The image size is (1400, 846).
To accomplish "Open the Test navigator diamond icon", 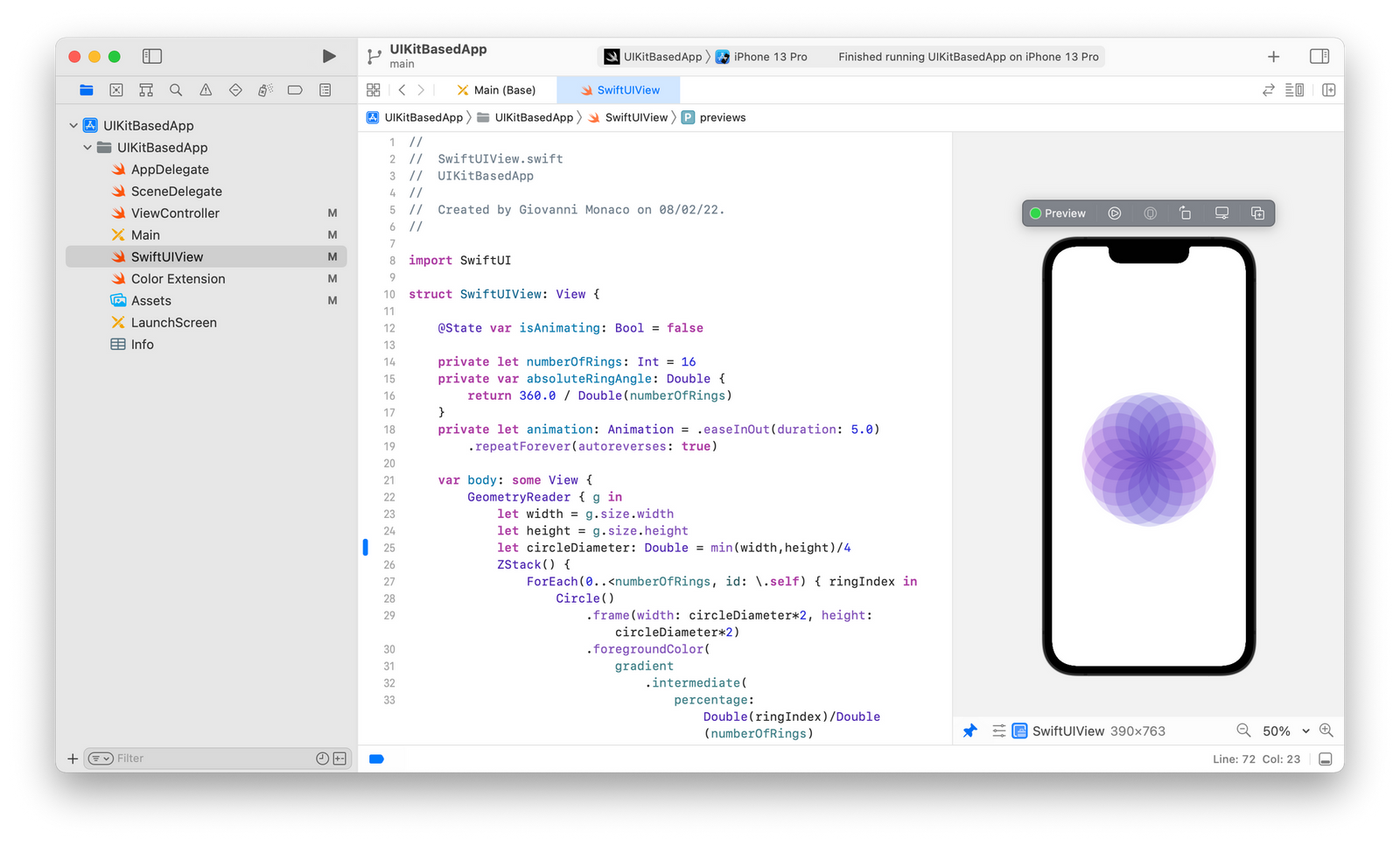I will [234, 89].
